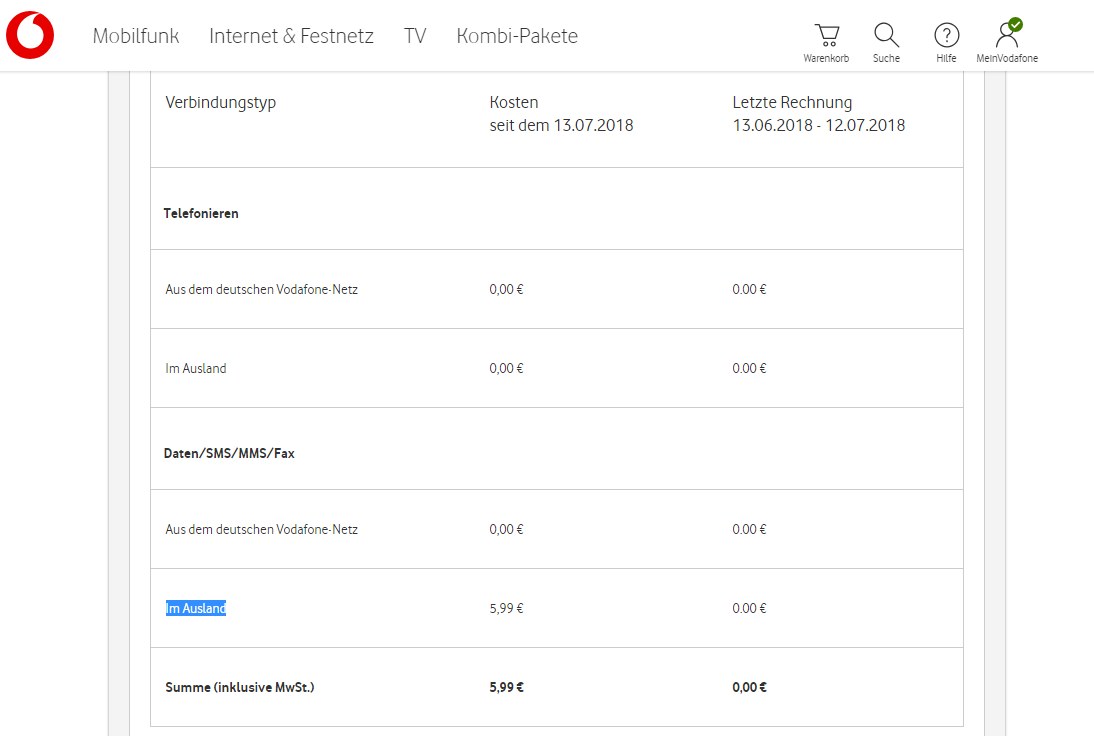Open the Mobilfunk menu
The image size is (1094, 736).
(136, 36)
